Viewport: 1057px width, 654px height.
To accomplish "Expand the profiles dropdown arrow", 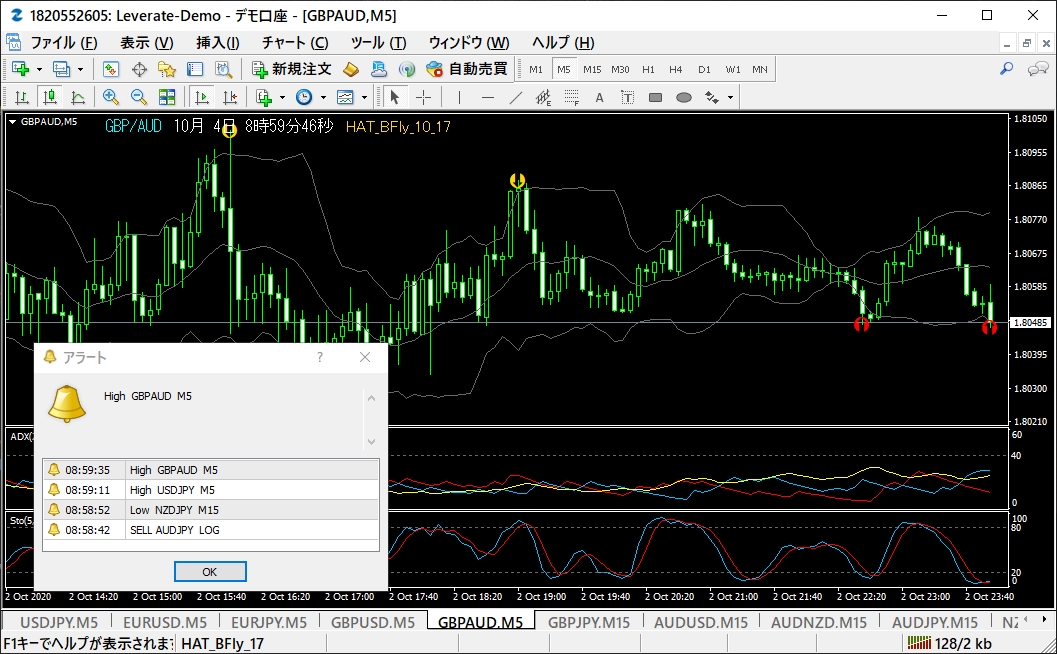I will pos(80,69).
